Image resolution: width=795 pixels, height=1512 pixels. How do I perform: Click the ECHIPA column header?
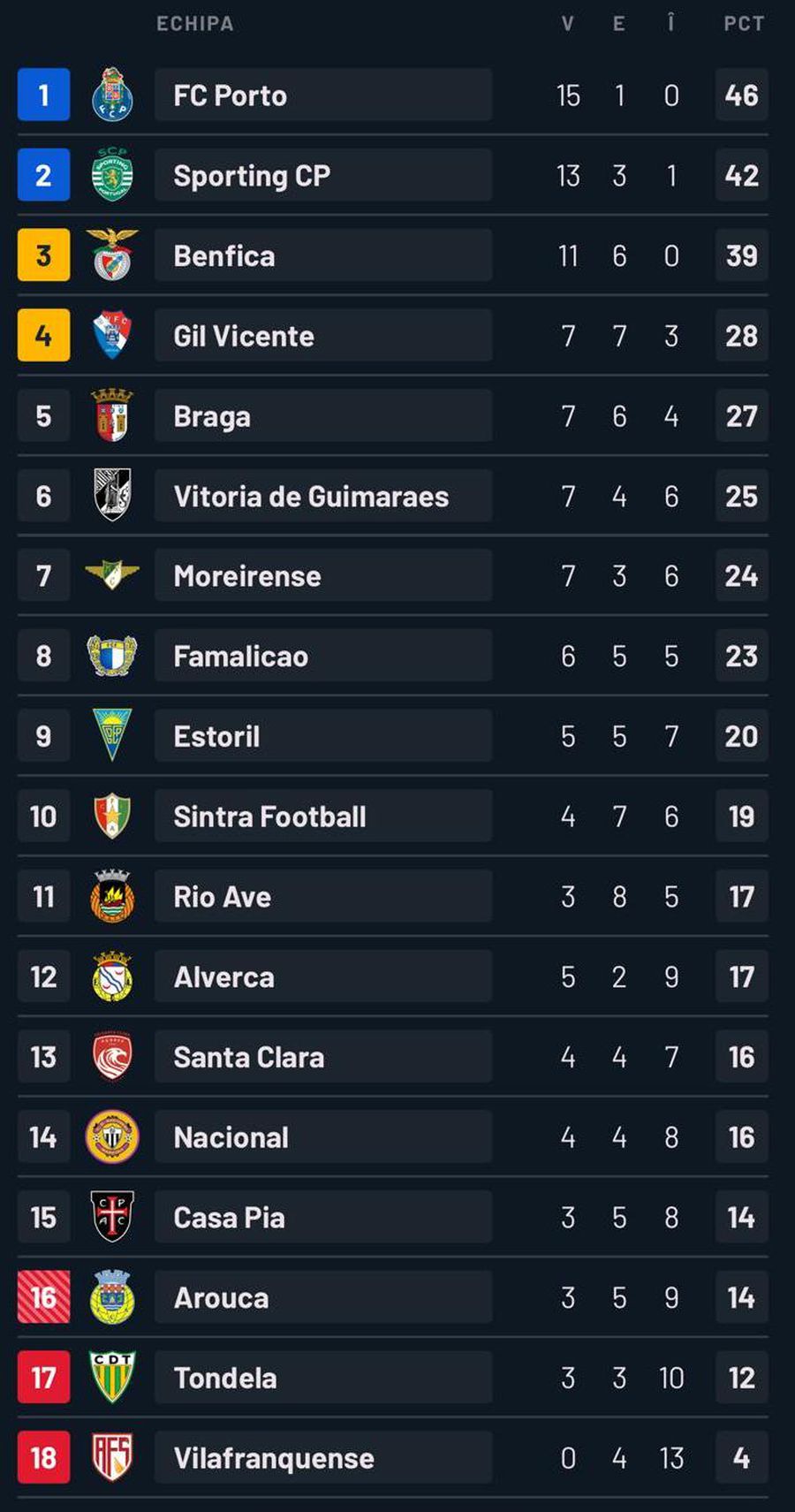tap(195, 24)
